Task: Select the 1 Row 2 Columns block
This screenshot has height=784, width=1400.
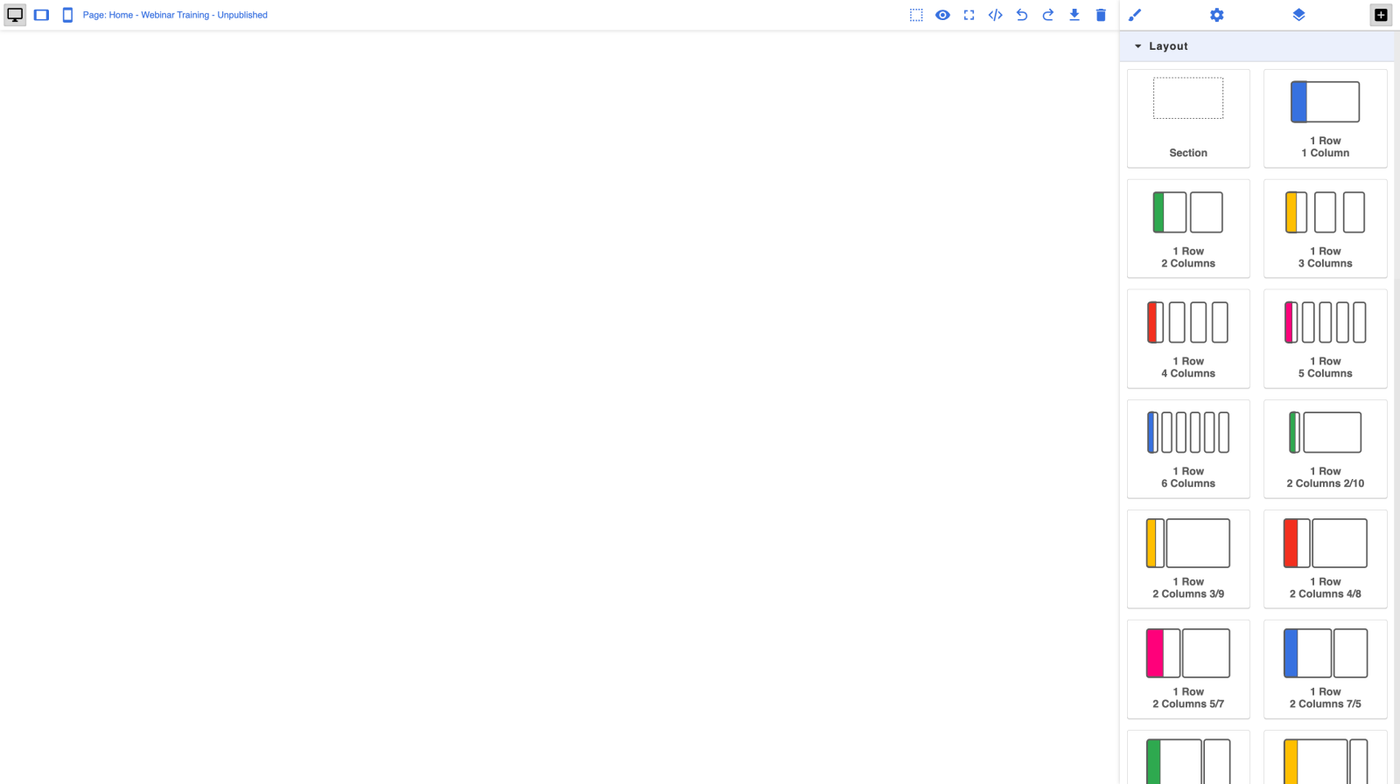Action: point(1188,228)
